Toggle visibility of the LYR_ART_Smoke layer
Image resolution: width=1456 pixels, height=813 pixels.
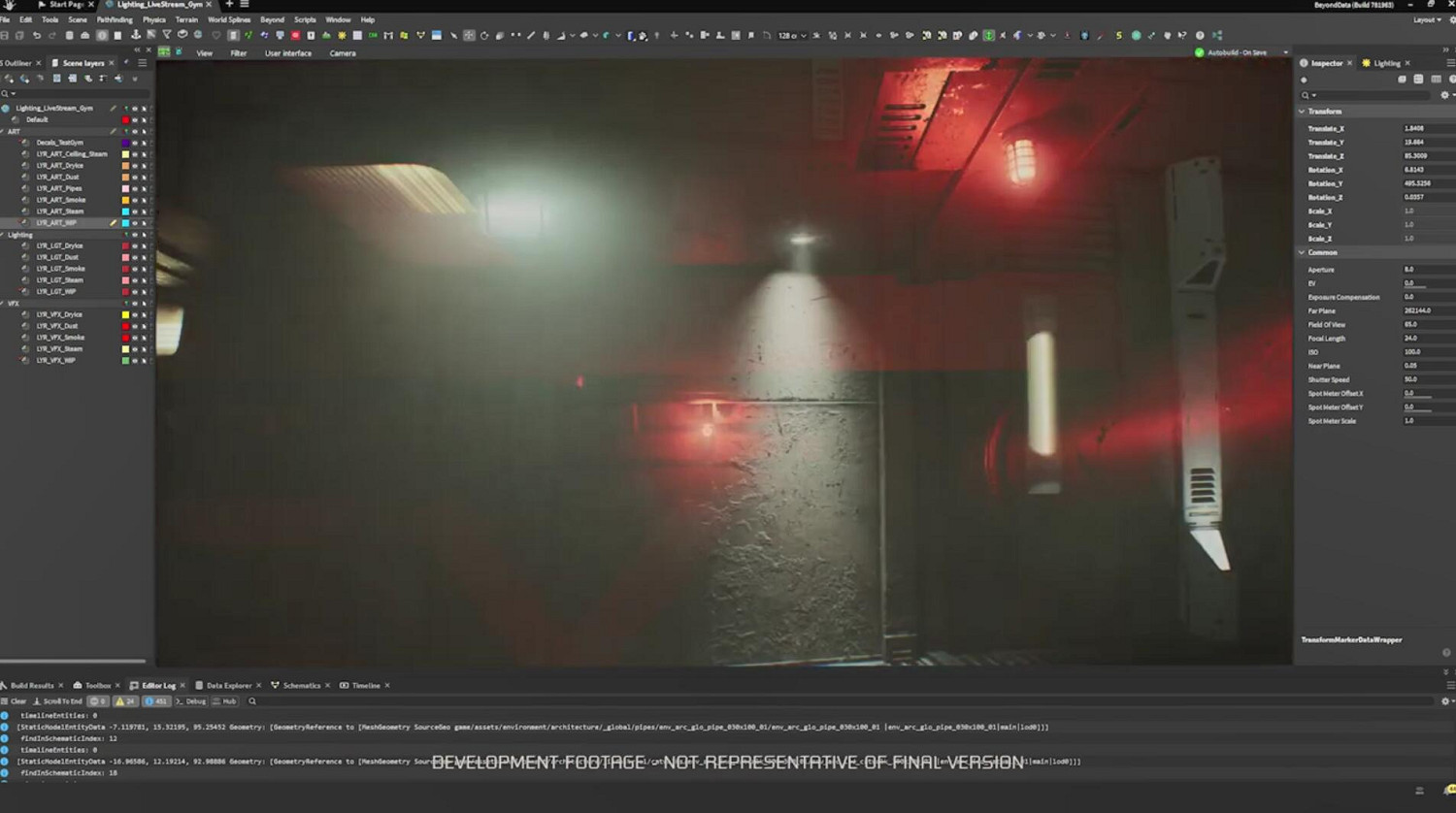135,200
